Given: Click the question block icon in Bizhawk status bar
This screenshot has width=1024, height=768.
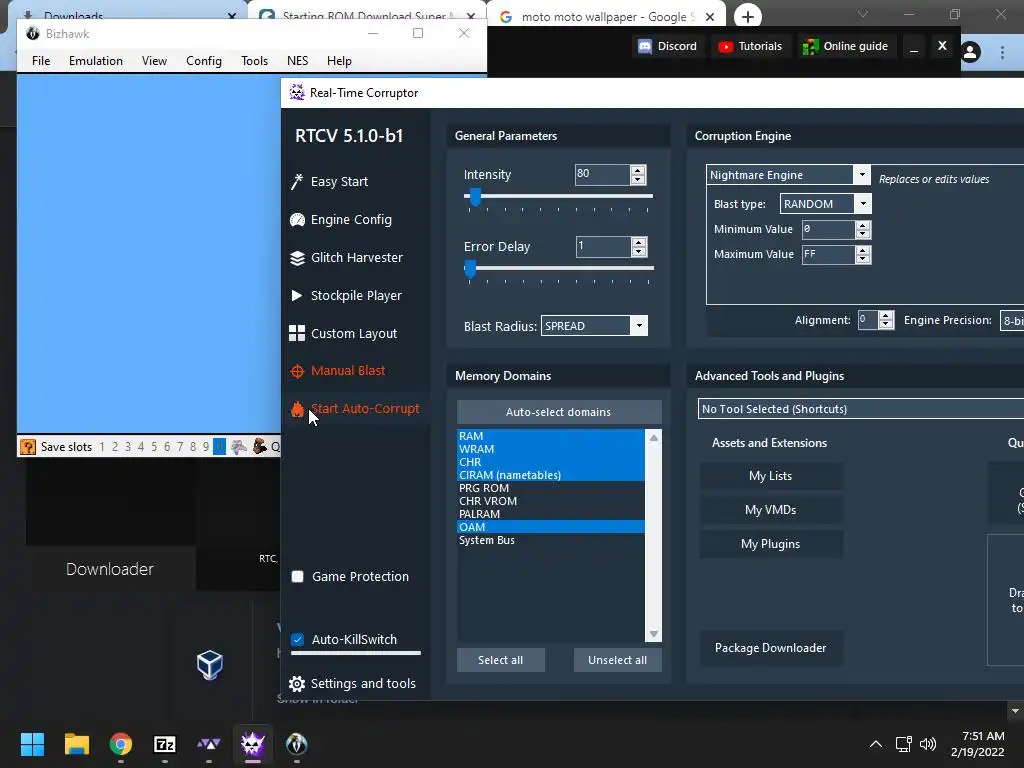Looking at the screenshot, I should (x=28, y=447).
